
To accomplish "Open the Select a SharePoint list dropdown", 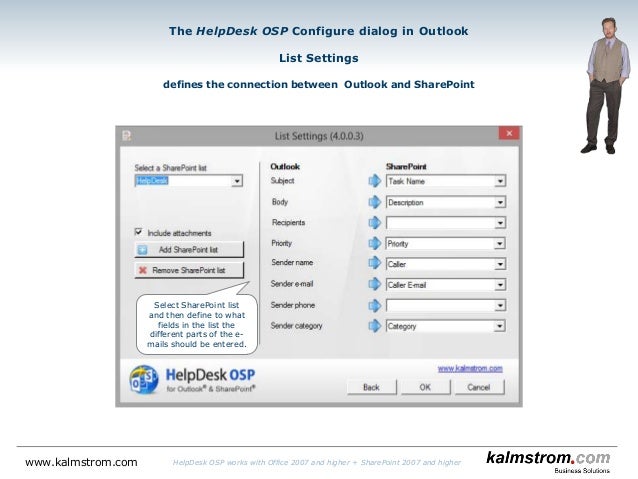I will click(x=237, y=181).
